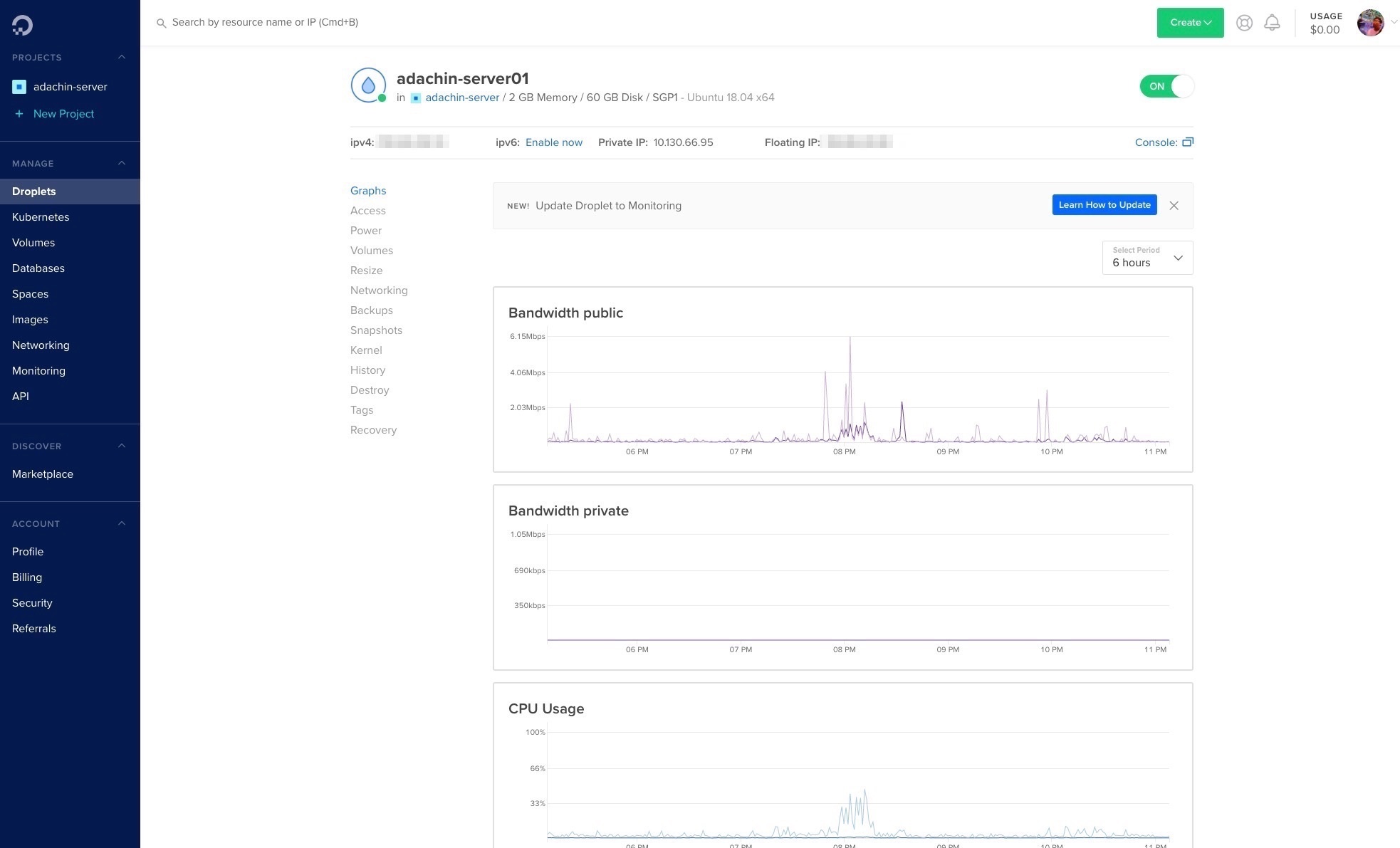Select Kubernetes in the sidebar menu
This screenshot has height=848, width=1400.
pos(41,217)
